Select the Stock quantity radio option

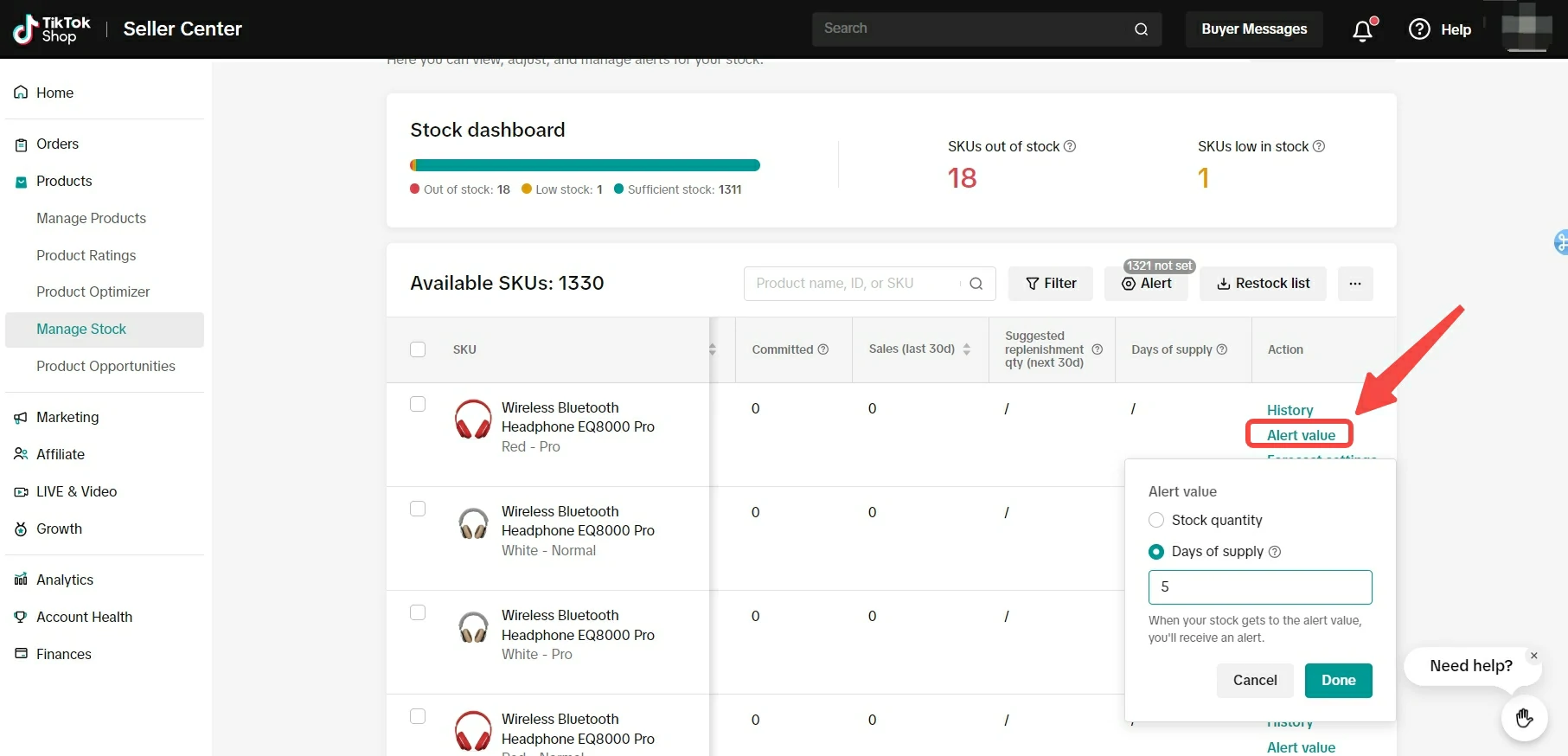coord(1156,520)
